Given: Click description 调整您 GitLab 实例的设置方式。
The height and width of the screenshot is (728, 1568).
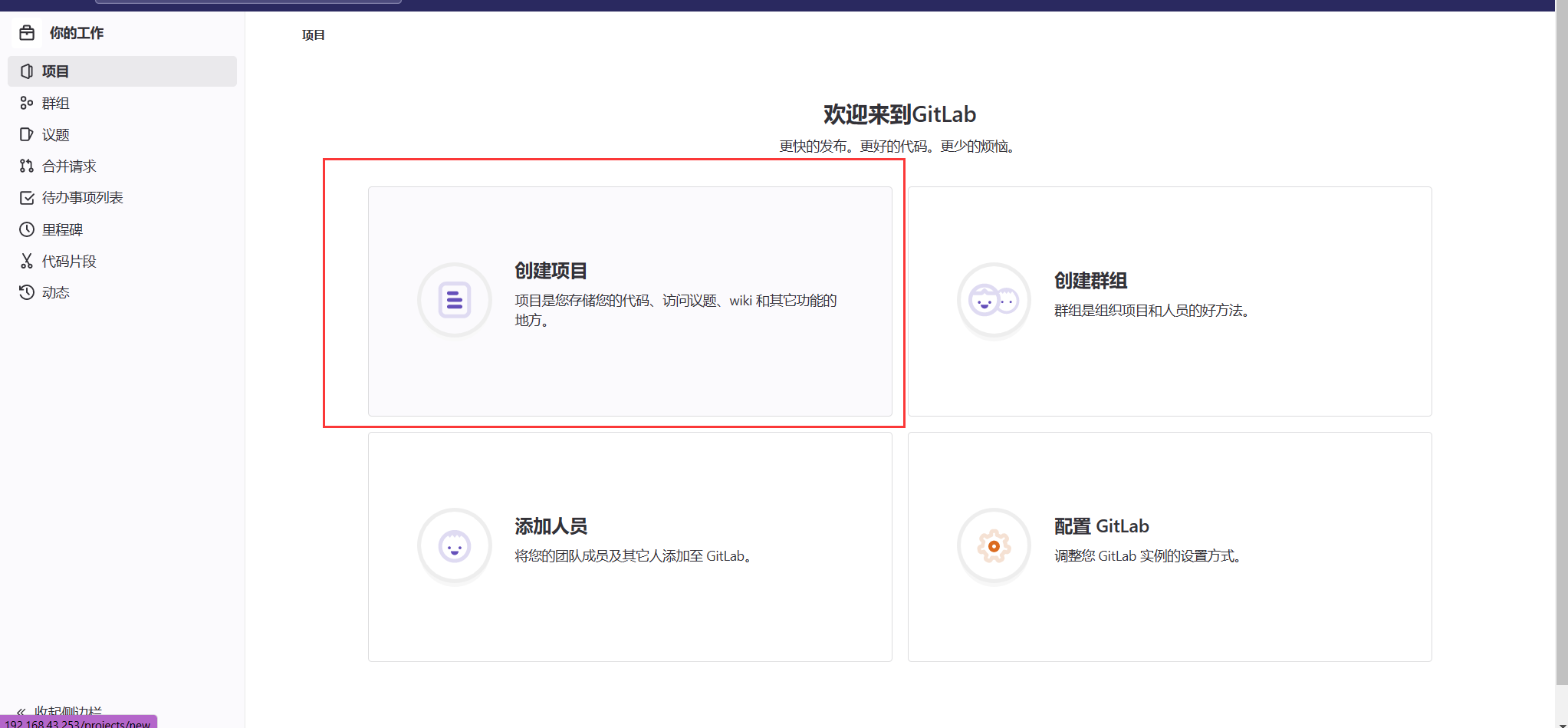Looking at the screenshot, I should click(x=1149, y=556).
